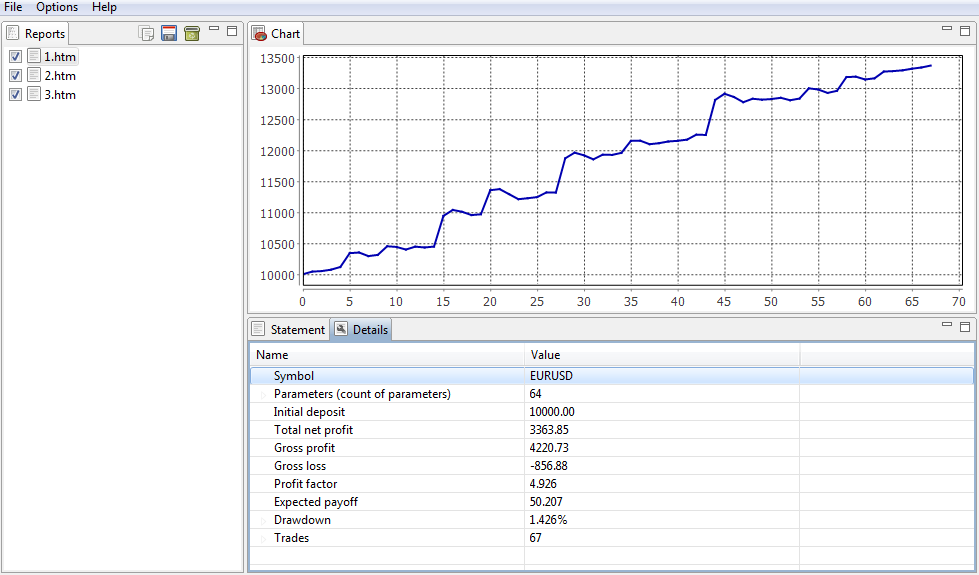Maximize the Reports panel
The width and height of the screenshot is (979, 575).
coord(232,31)
